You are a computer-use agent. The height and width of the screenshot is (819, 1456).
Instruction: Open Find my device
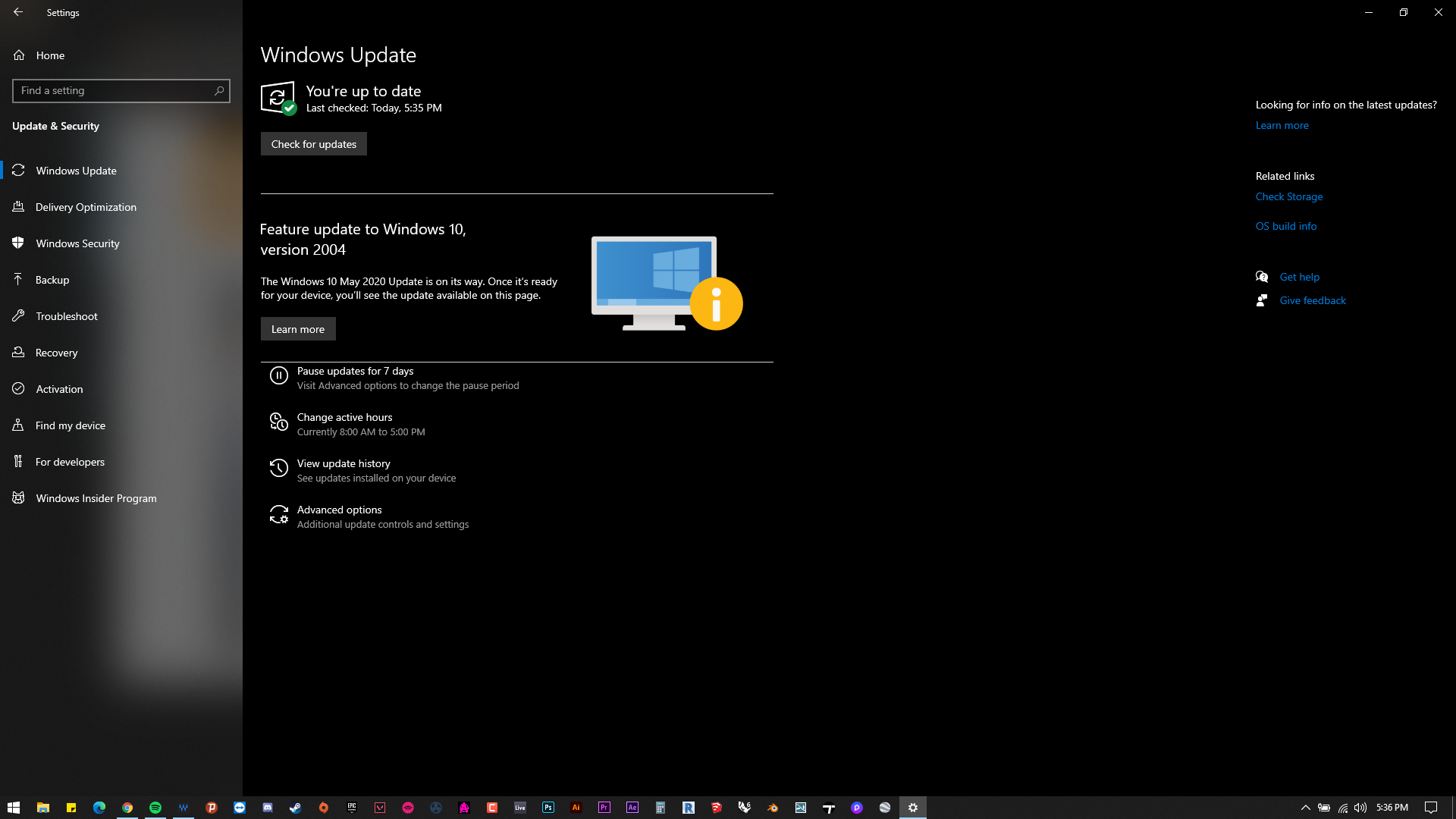(x=71, y=425)
